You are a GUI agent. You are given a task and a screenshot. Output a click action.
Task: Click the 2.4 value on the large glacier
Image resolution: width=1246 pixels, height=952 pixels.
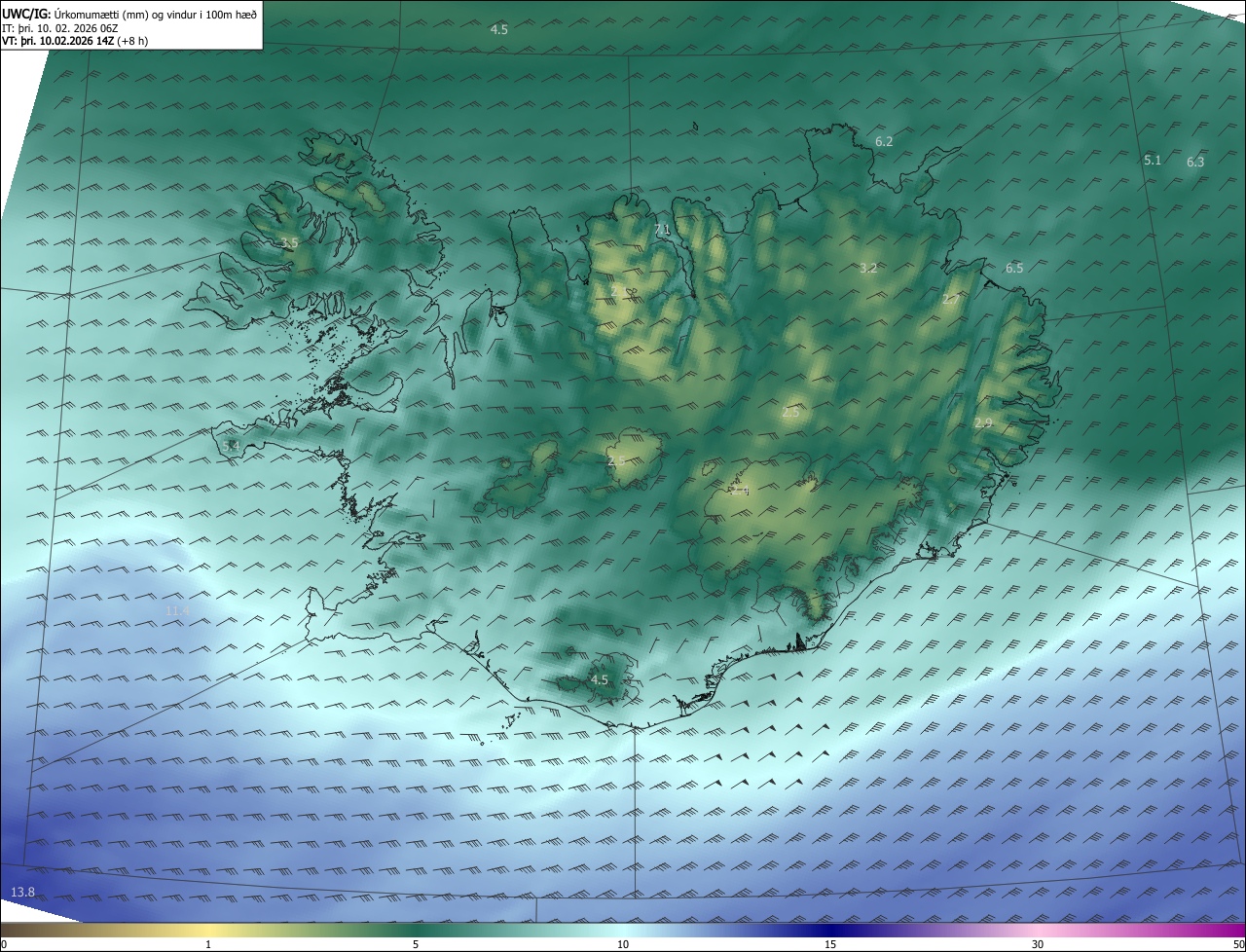click(x=740, y=492)
